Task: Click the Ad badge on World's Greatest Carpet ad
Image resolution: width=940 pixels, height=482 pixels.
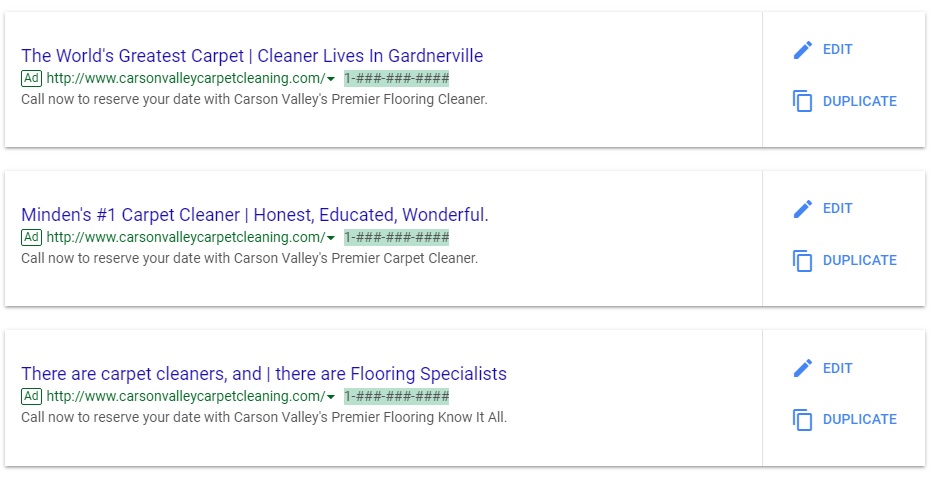Action: tap(31, 78)
